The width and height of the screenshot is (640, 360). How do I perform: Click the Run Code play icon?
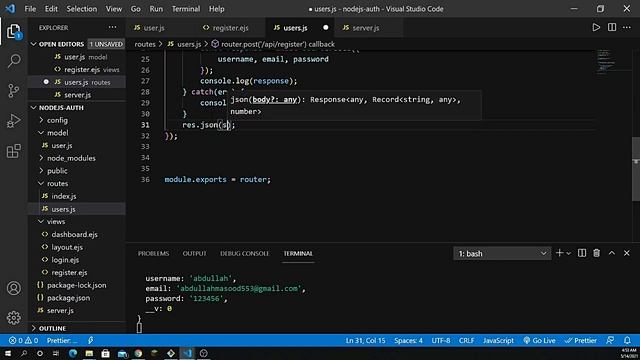[x=596, y=27]
